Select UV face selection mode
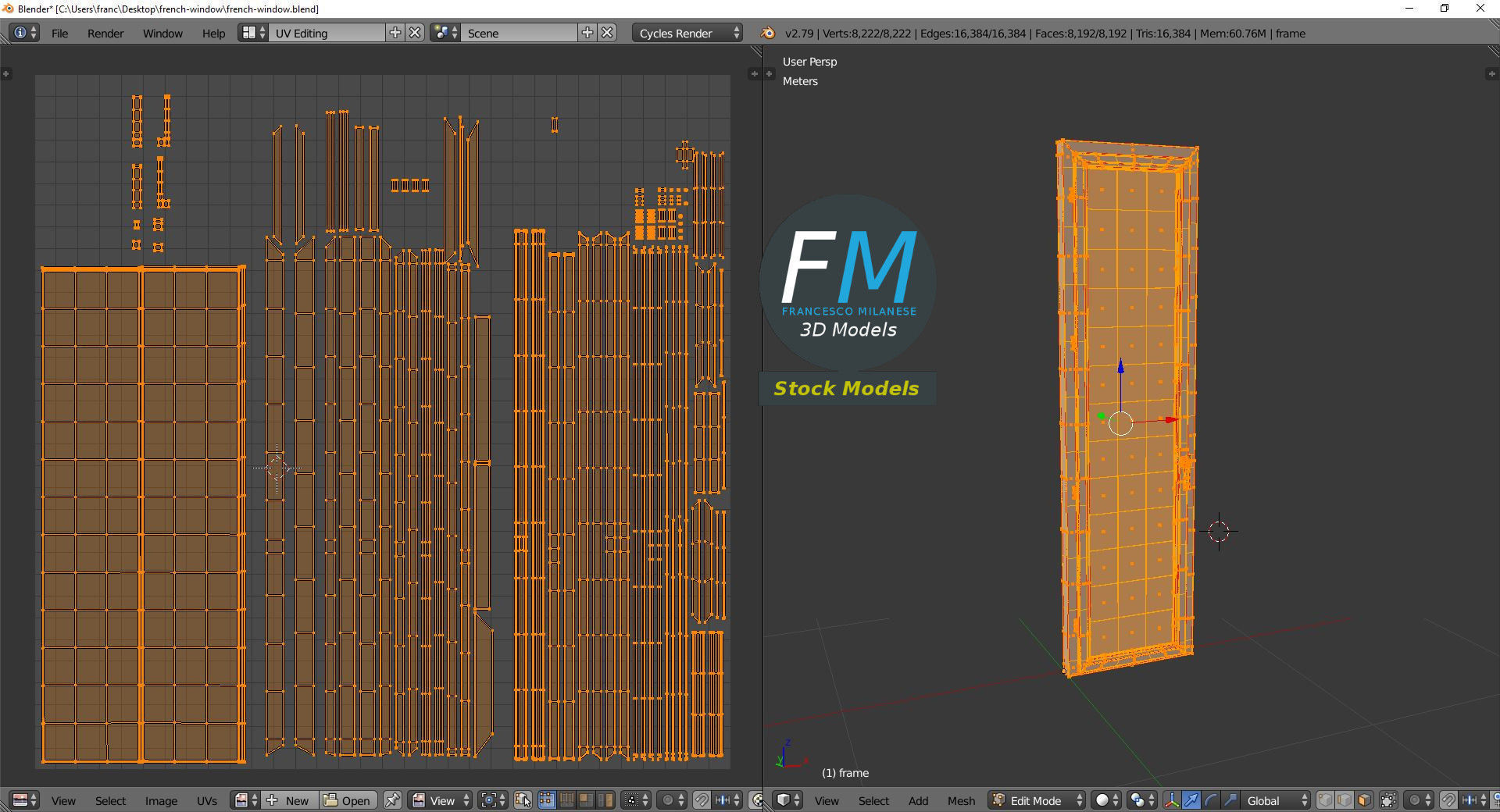This screenshot has width=1500, height=812. click(x=585, y=800)
